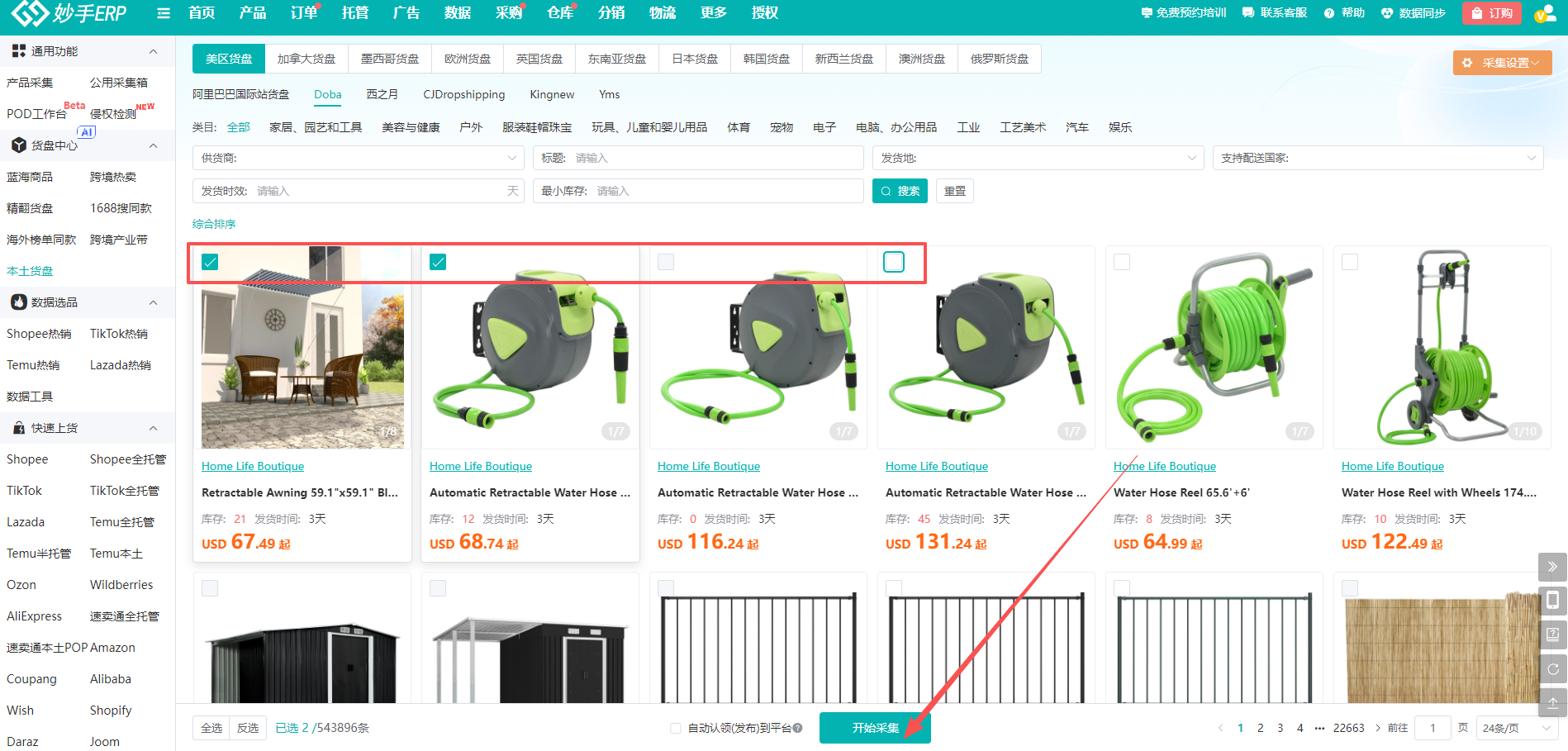The image size is (1568, 751).
Task: Switch to 欧洲货盘 tab
Action: 468,59
